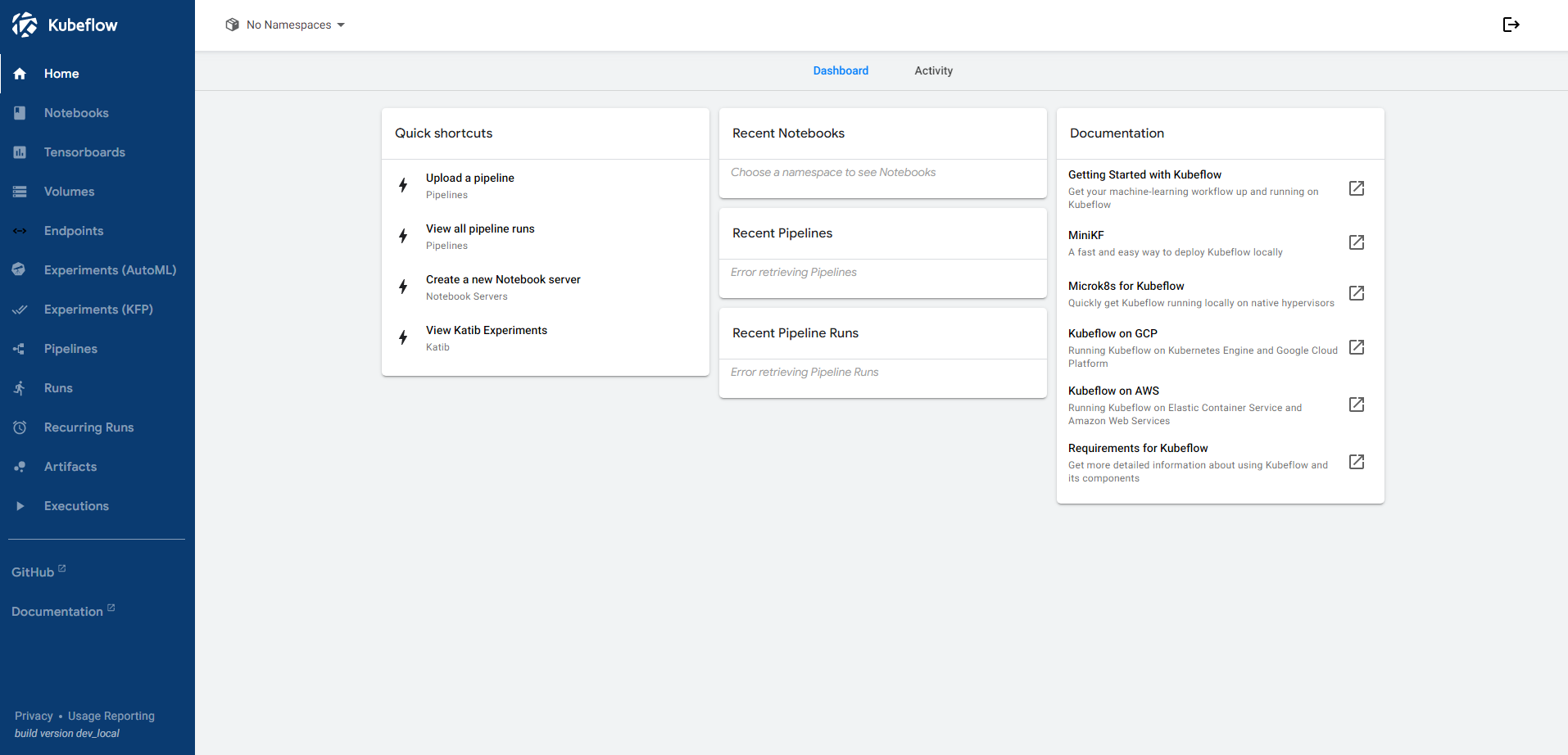Open the Kubeflow on AWS documentation title

(x=1113, y=391)
